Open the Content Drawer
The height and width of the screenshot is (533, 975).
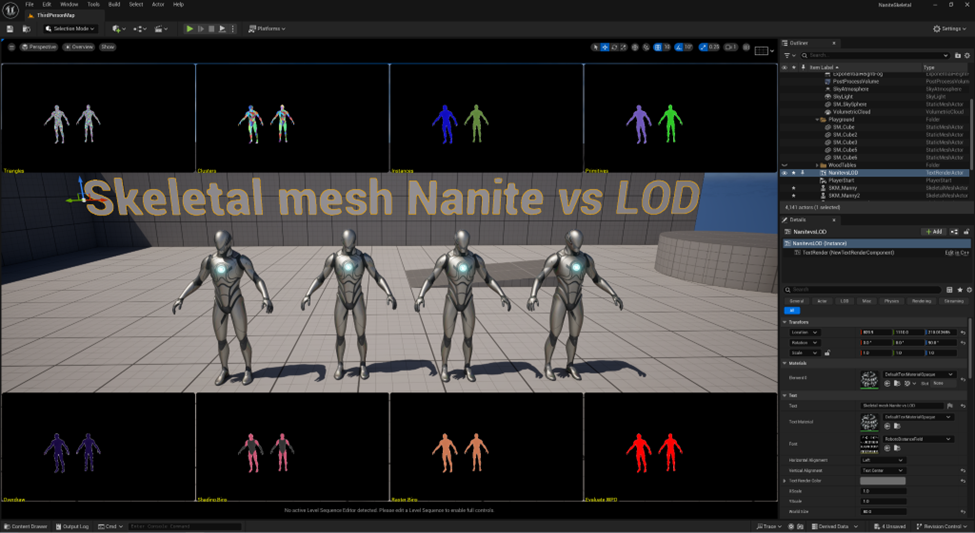click(x=25, y=526)
